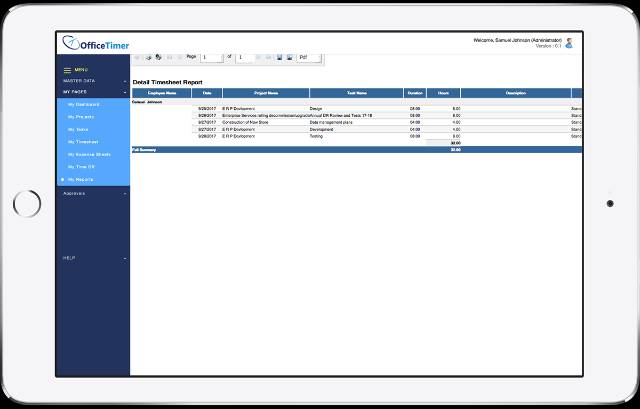Open the user profile avatar icon

click(x=569, y=43)
